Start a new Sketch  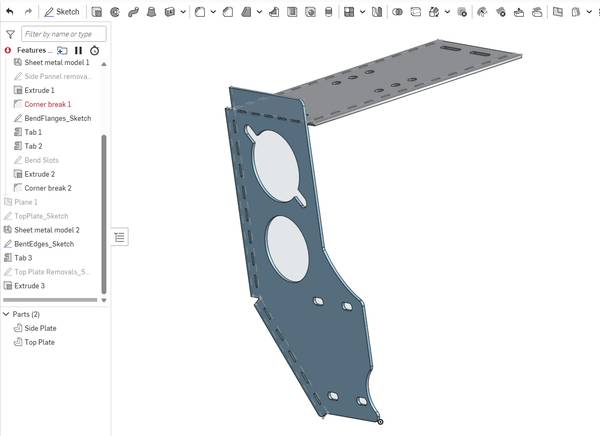coord(62,12)
